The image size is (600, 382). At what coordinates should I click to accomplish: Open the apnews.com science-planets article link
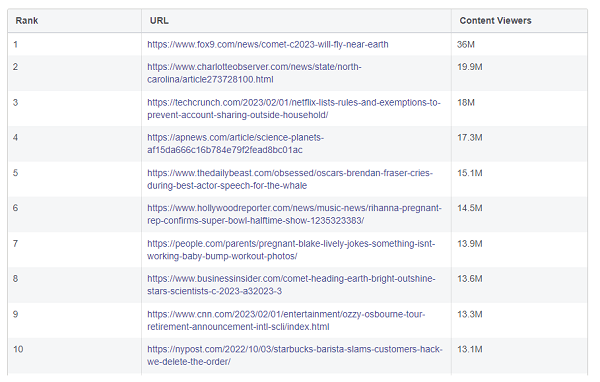point(235,144)
